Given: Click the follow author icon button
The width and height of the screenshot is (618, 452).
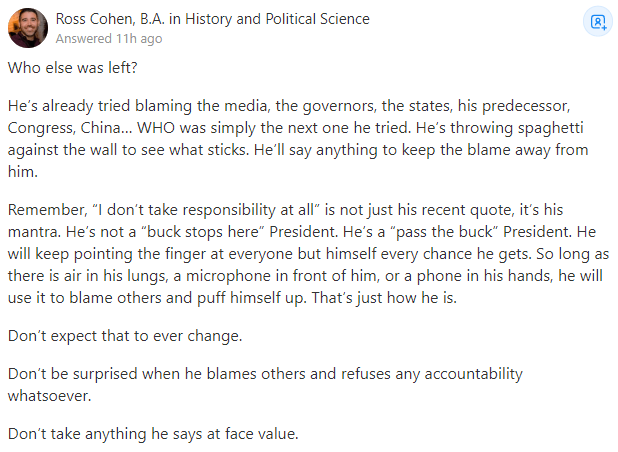Looking at the screenshot, I should pos(597,21).
